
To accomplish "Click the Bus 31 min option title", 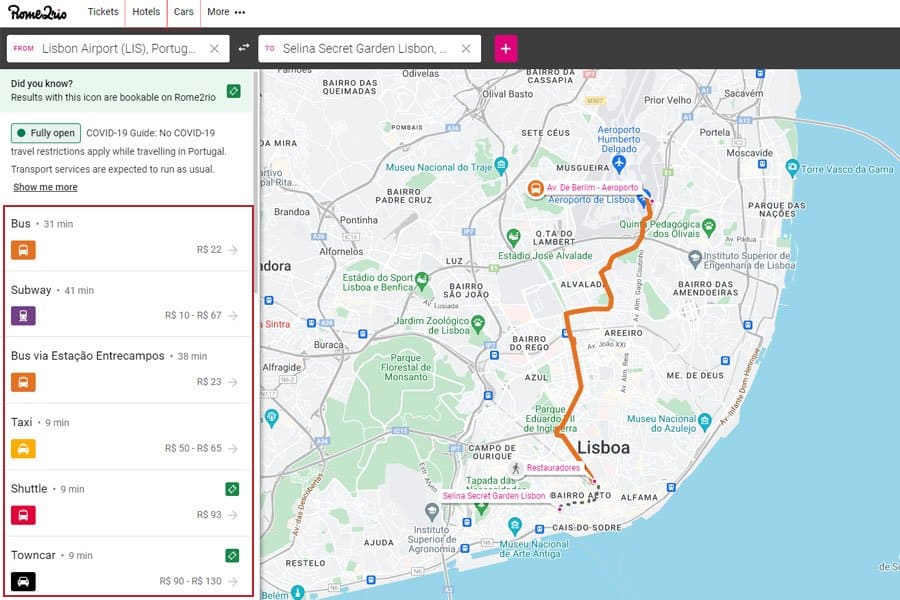I will (42, 224).
